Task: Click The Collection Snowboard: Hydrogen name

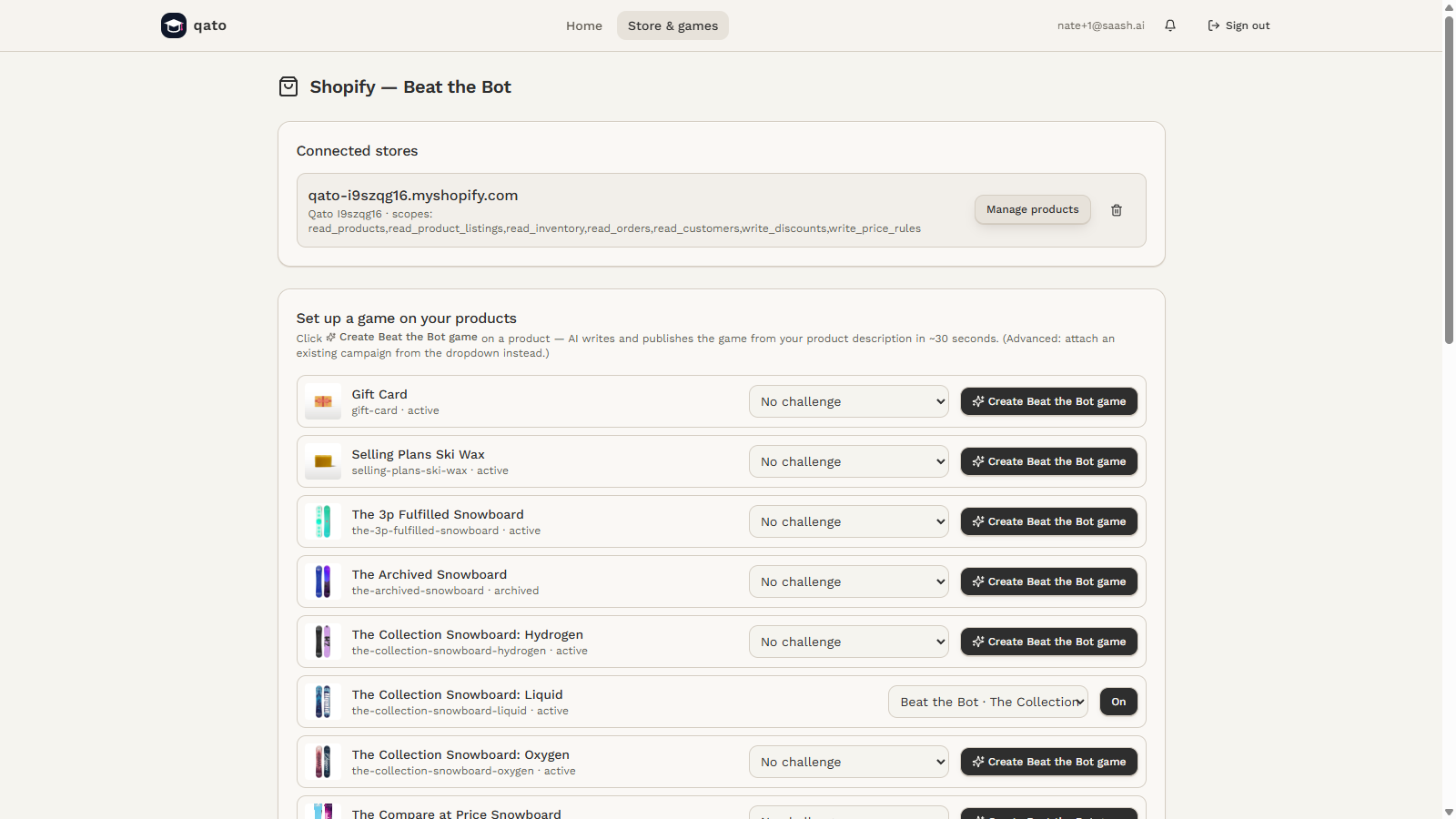Action: (468, 634)
